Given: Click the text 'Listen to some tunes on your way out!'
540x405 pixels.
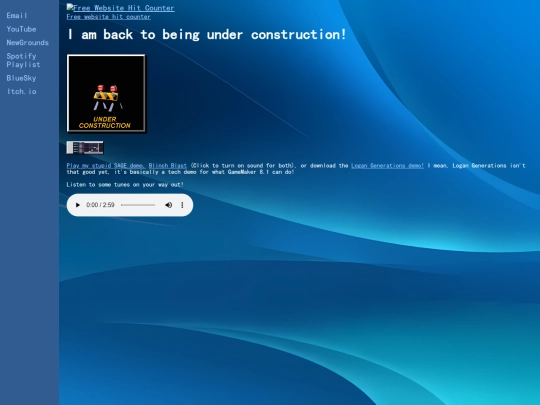Looking at the screenshot, I should pos(125,185).
